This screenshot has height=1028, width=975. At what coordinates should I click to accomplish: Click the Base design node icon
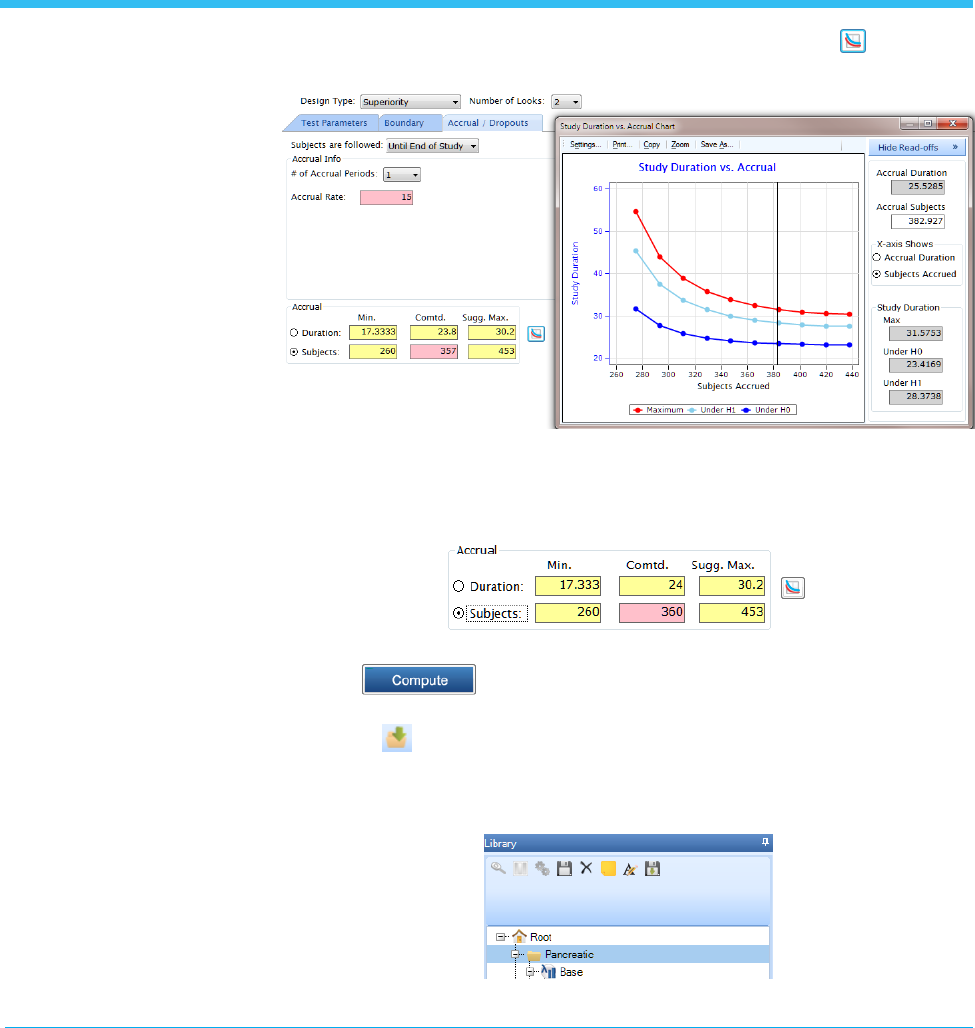(x=548, y=972)
